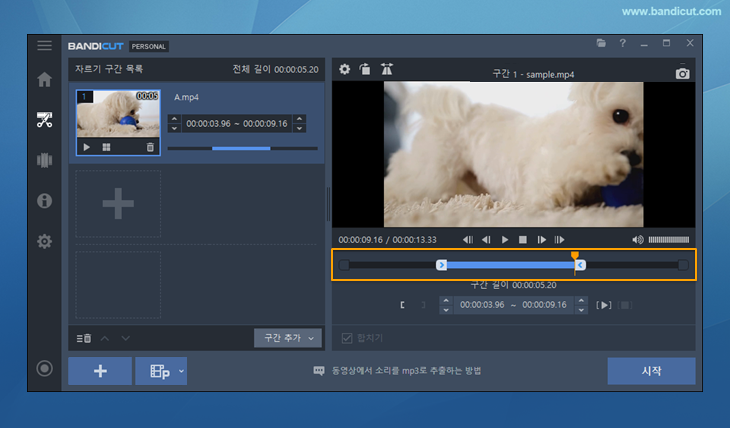This screenshot has height=428, width=730.
Task: Expand the project file dropdown arrow
Action: coord(181,371)
